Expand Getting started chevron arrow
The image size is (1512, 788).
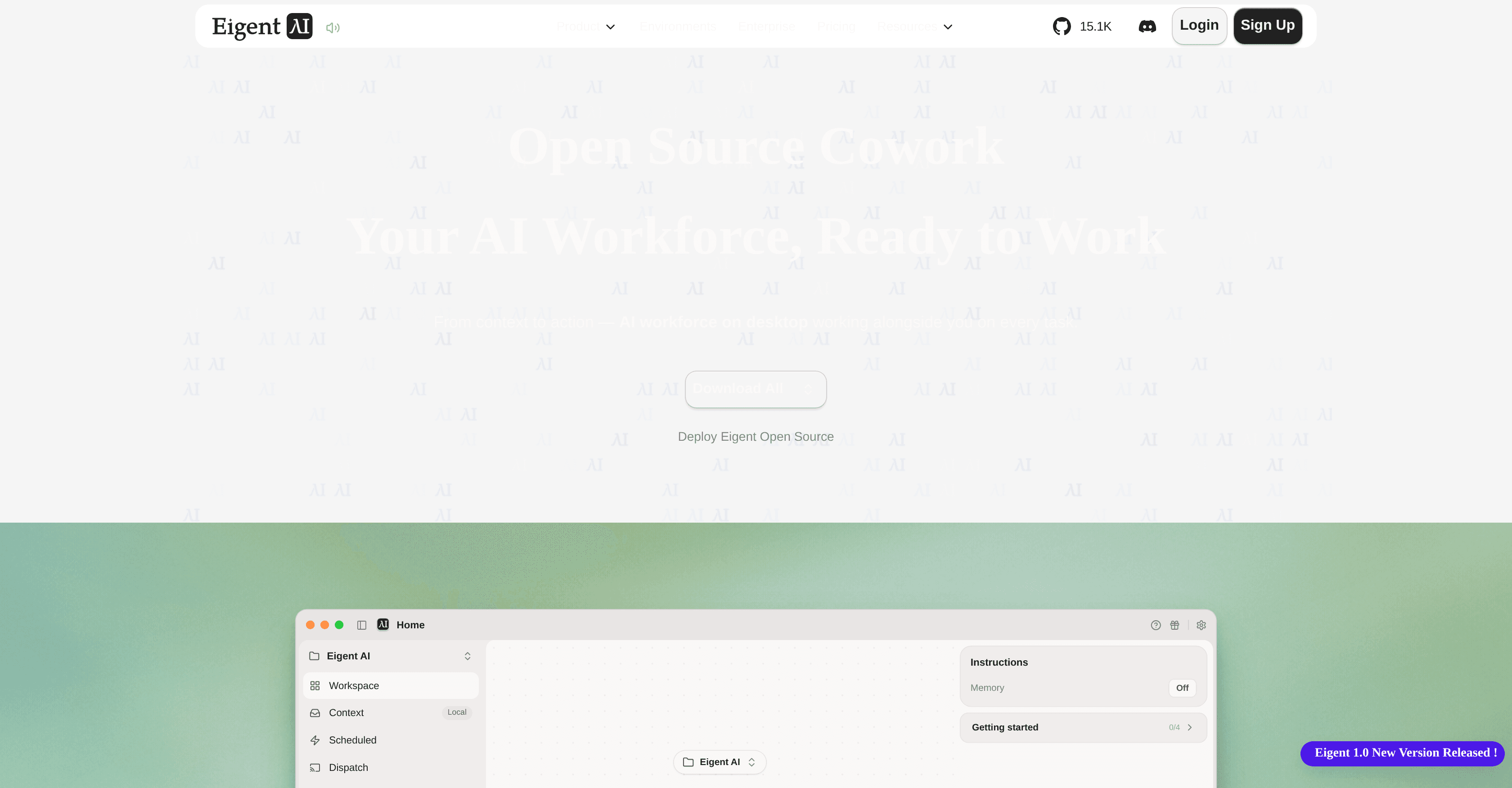pos(1190,727)
